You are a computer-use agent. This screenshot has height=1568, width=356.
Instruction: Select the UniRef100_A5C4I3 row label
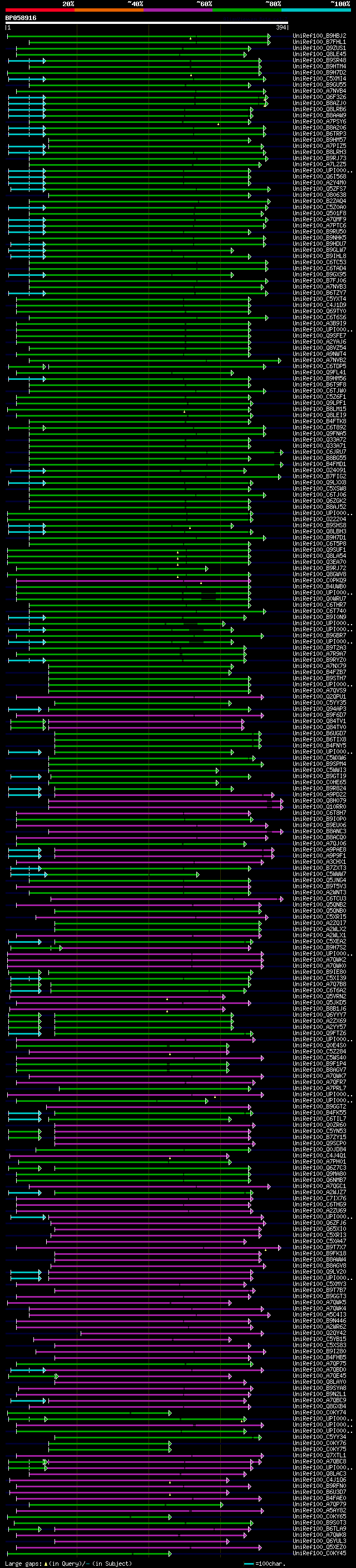319,1315
